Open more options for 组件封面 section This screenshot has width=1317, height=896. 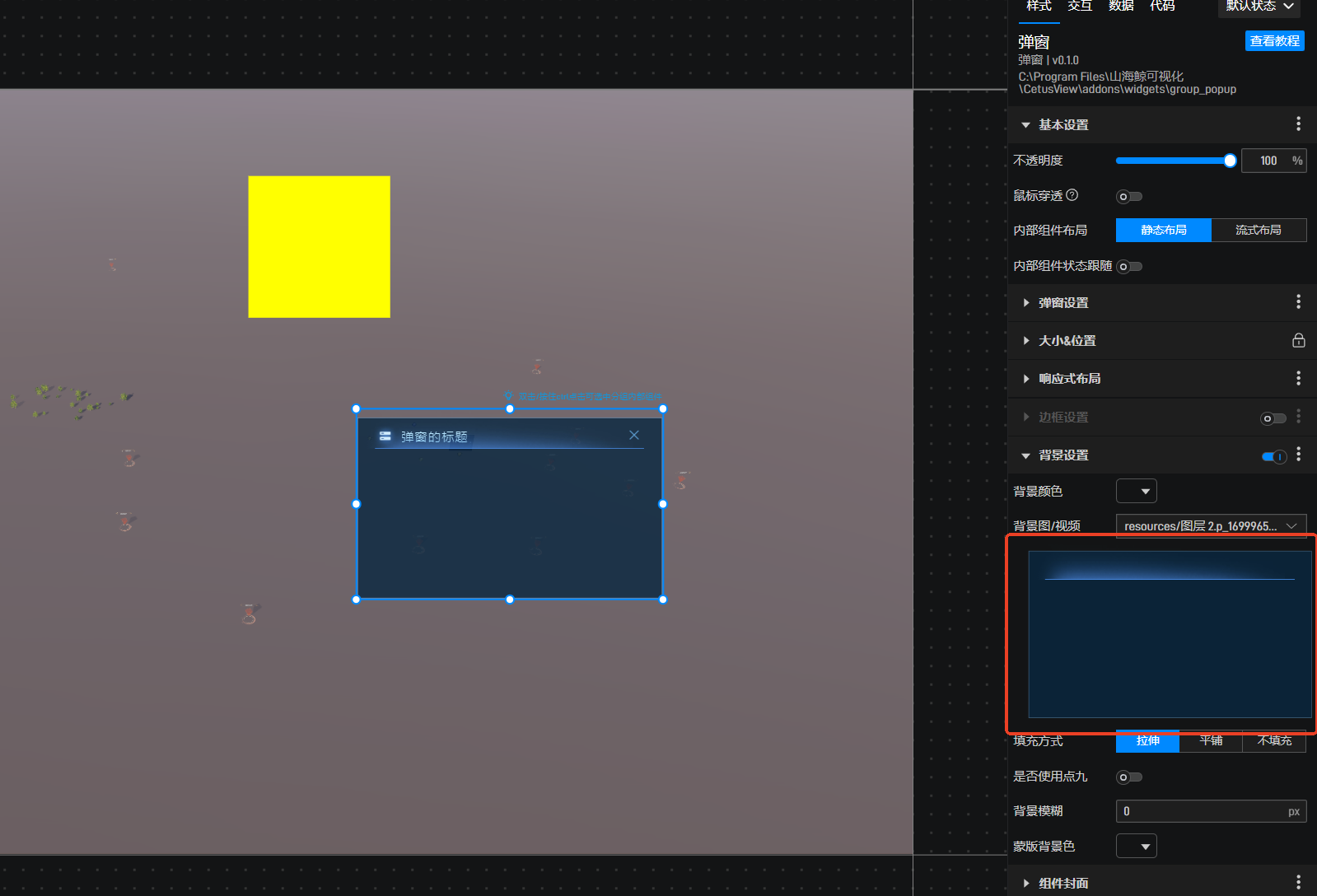pyautogui.click(x=1298, y=882)
